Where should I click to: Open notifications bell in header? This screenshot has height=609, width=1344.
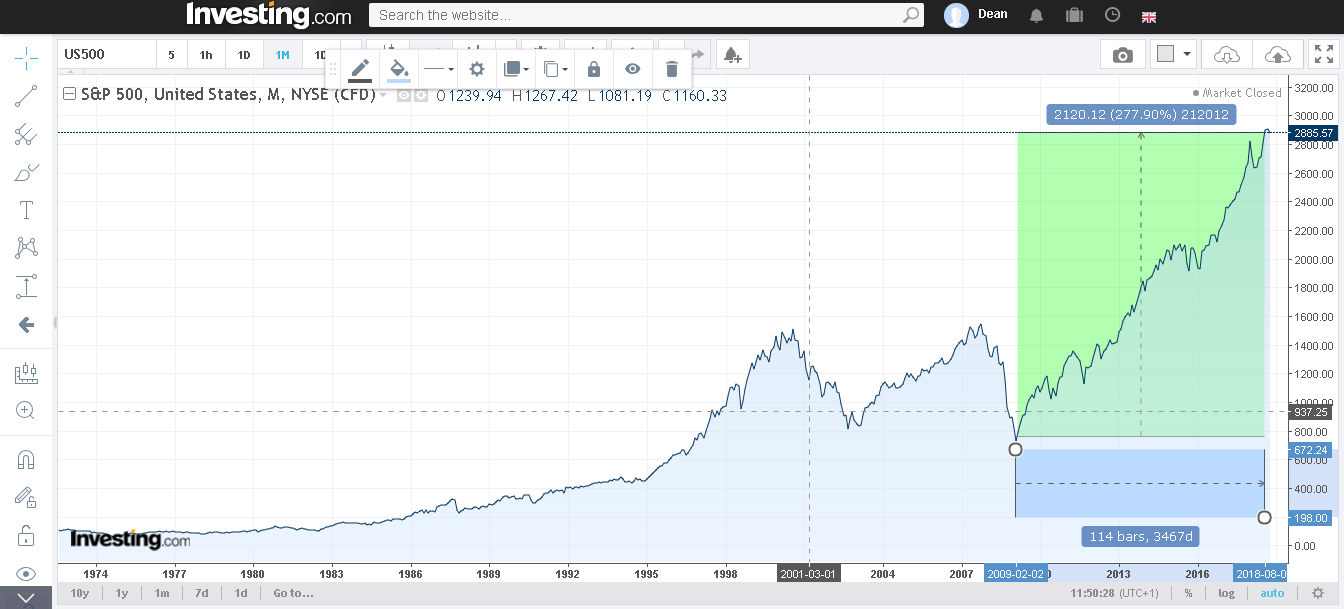click(1037, 15)
